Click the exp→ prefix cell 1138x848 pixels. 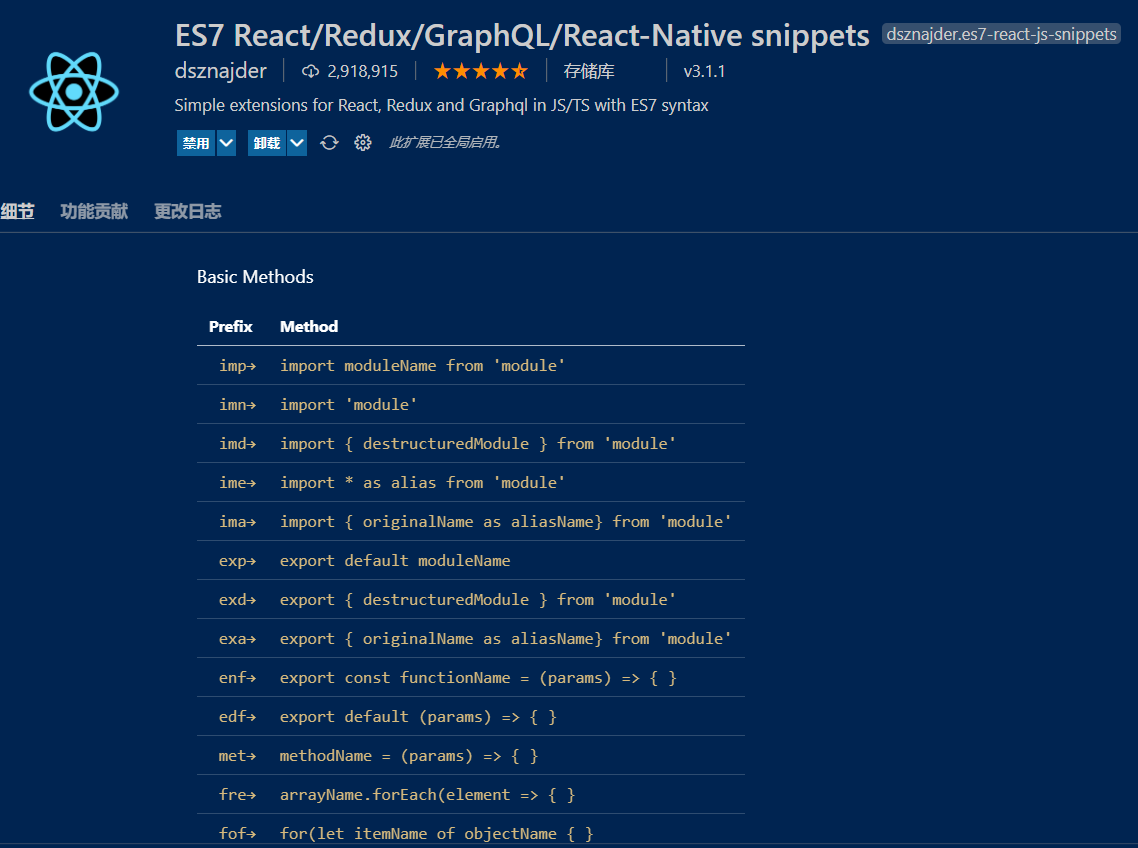coord(238,560)
